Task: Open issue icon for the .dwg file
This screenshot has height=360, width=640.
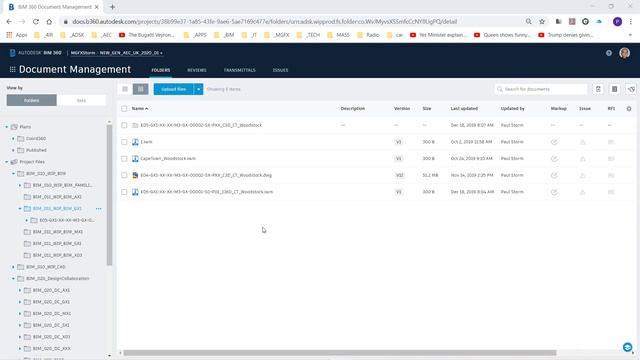Action: coord(582,176)
